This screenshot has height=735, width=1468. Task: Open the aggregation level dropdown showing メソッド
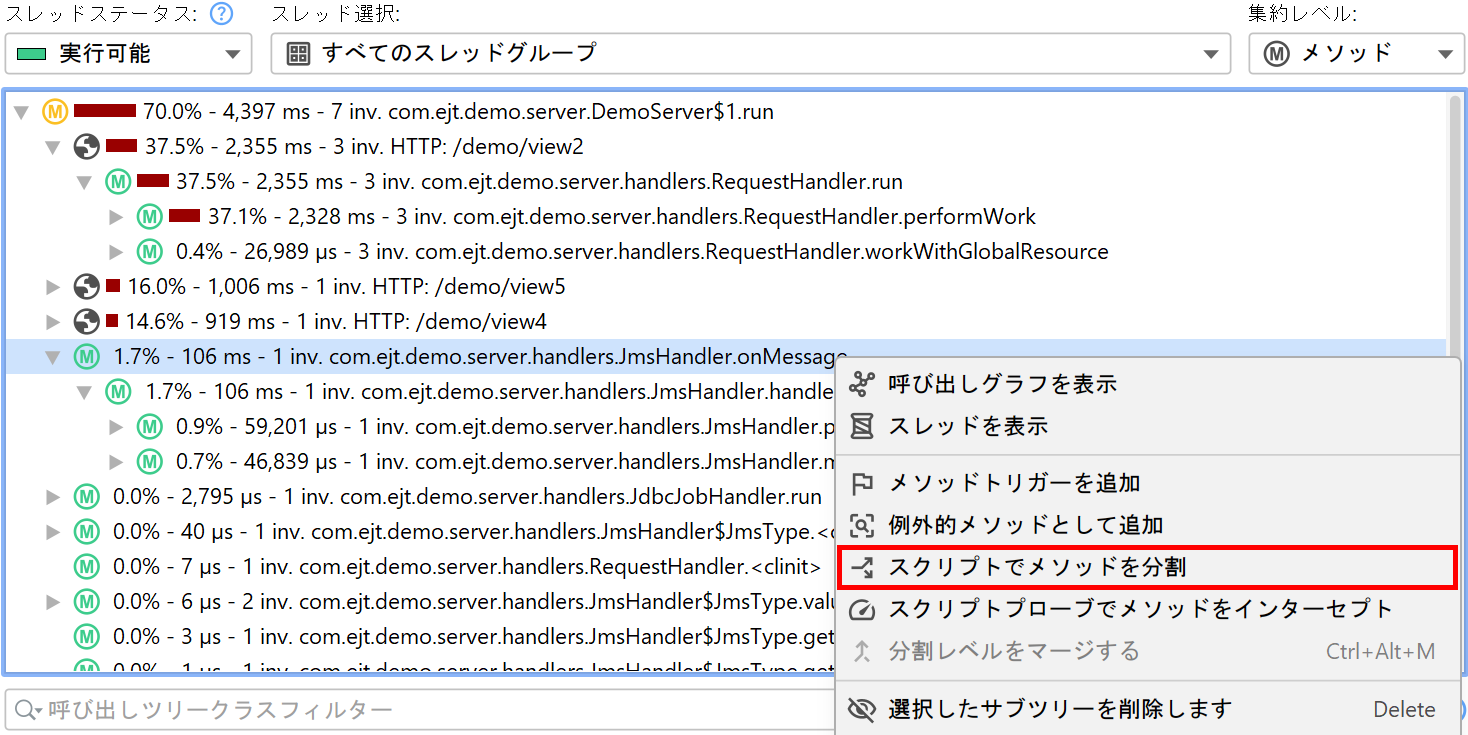click(x=1355, y=54)
